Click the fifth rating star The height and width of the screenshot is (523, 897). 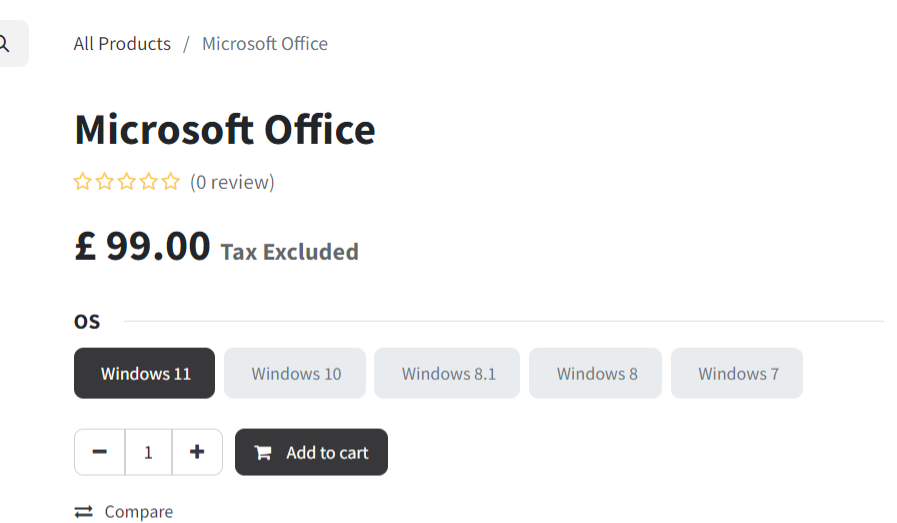[171, 182]
